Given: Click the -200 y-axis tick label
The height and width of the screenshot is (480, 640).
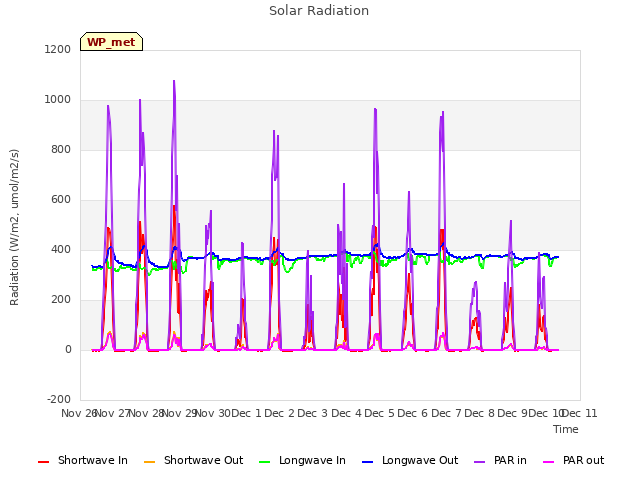Looking at the screenshot, I should pyautogui.click(x=59, y=399).
